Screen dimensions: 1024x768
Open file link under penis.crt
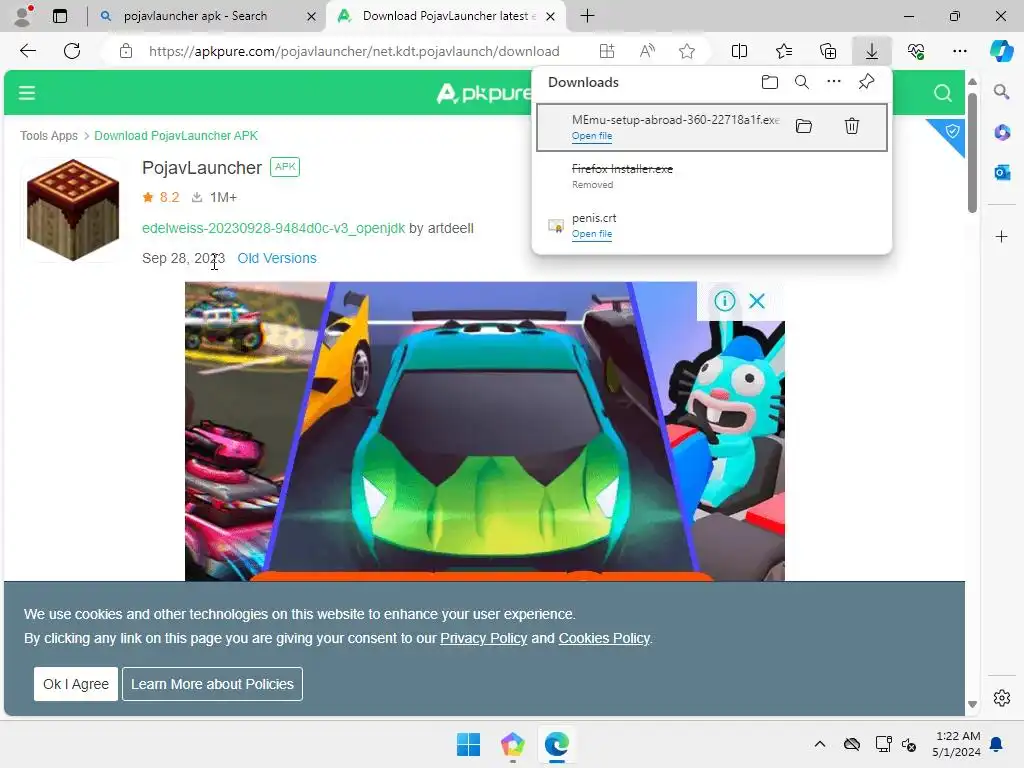[592, 234]
